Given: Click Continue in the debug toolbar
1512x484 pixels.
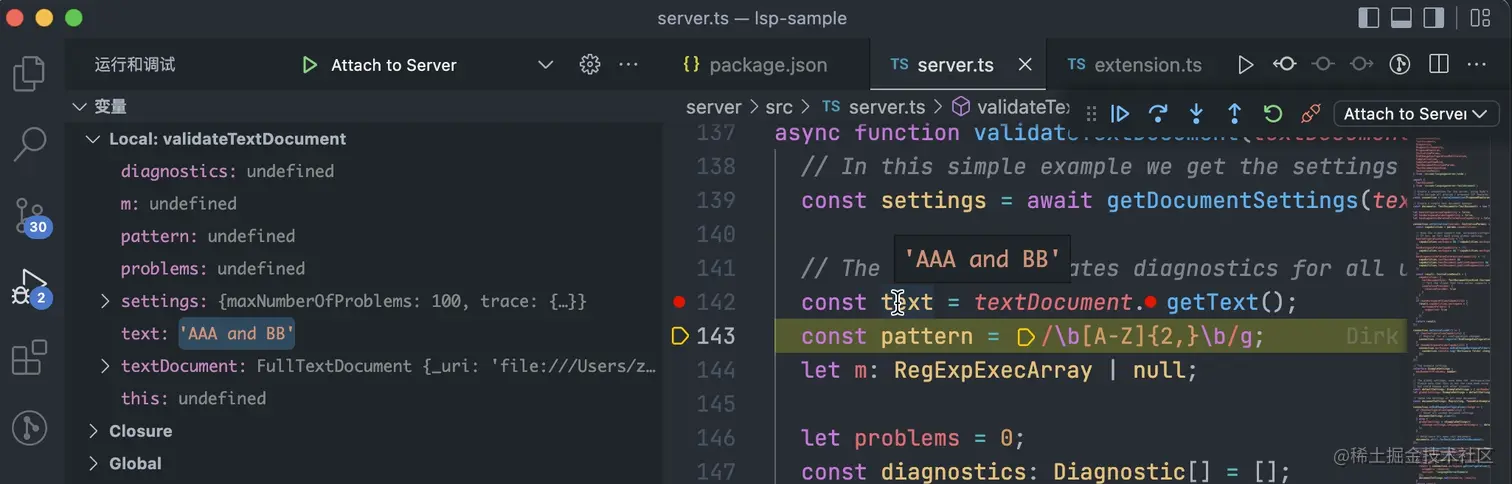Looking at the screenshot, I should [x=1120, y=114].
